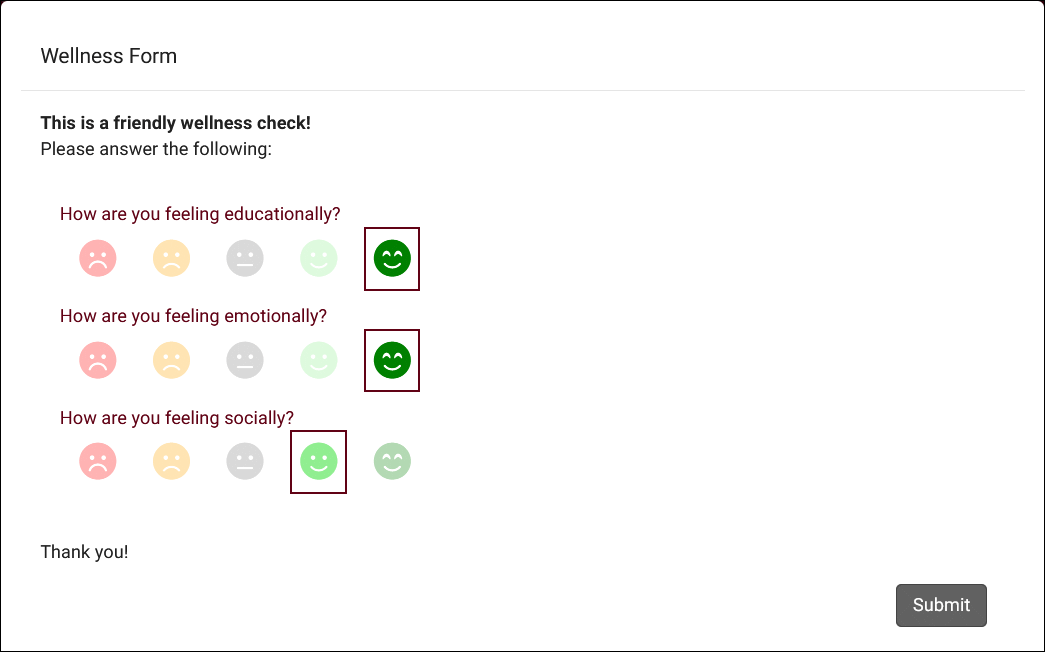The image size is (1045, 652).
Task: Click the 'How are you feeling educationally?' label
Action: [x=200, y=214]
